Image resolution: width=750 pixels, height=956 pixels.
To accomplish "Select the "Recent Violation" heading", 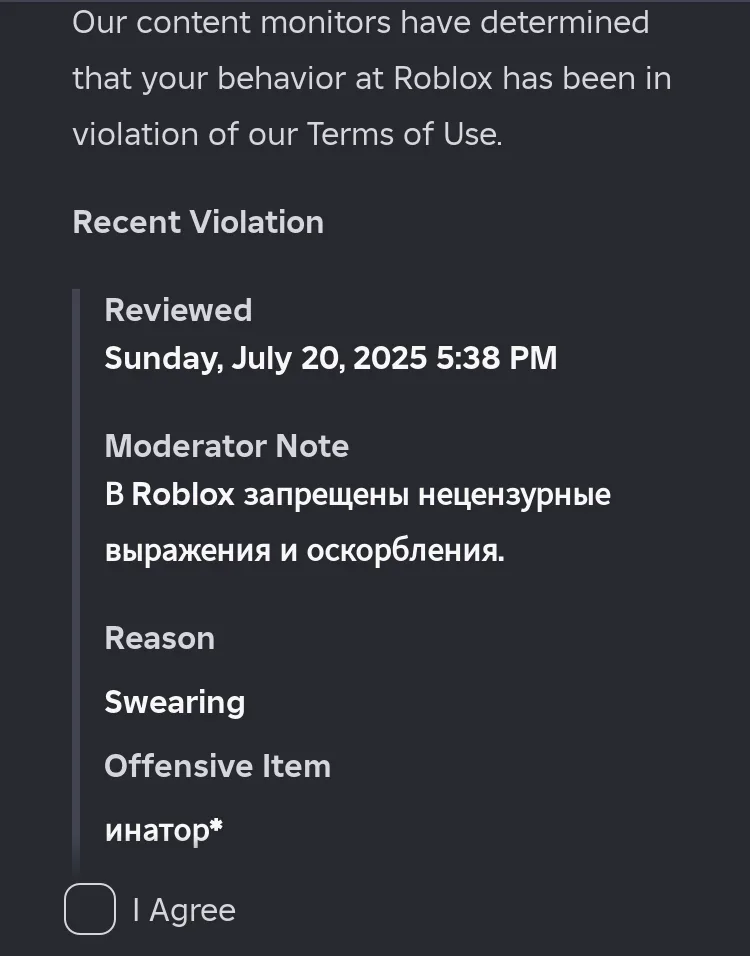I will 198,222.
